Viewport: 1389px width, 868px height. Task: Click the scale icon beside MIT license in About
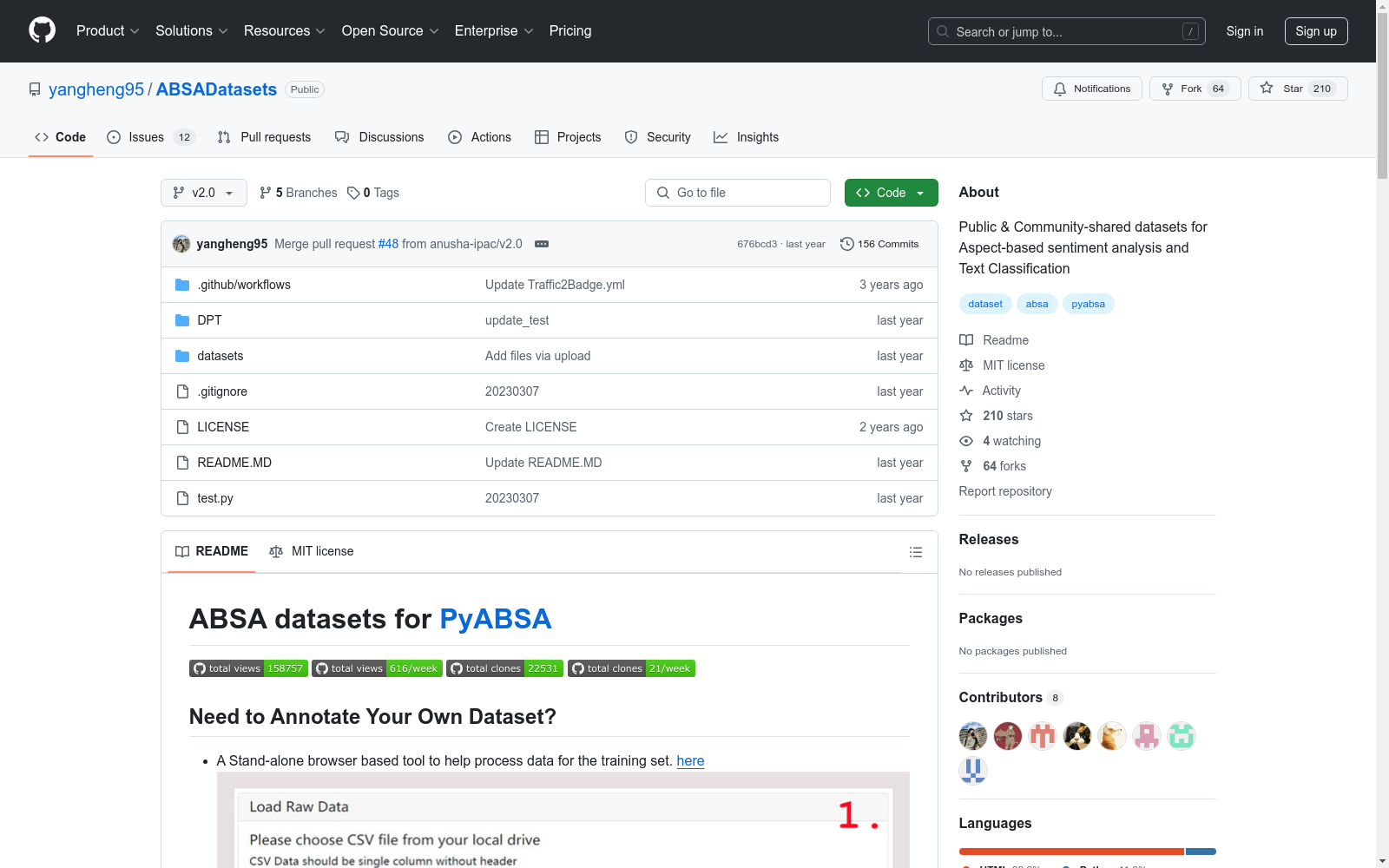tap(966, 365)
